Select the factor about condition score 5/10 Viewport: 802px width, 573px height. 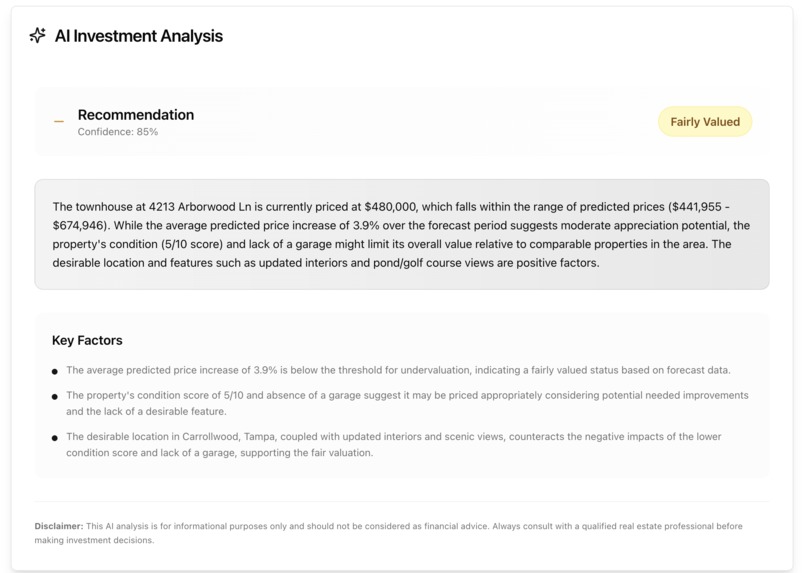point(407,403)
